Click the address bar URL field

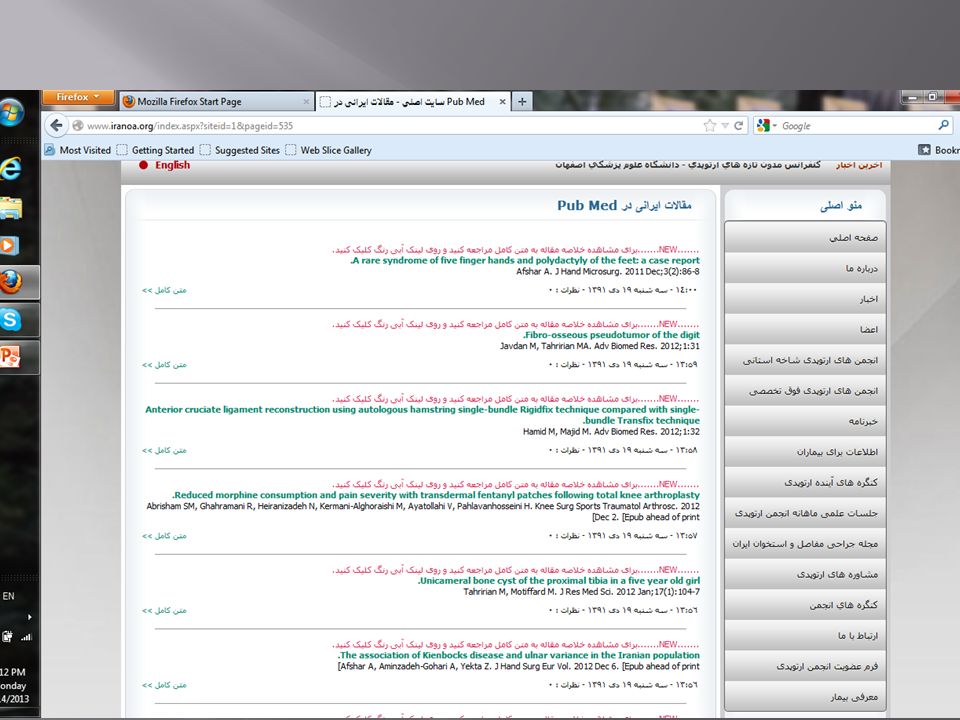pyautogui.click(x=392, y=126)
